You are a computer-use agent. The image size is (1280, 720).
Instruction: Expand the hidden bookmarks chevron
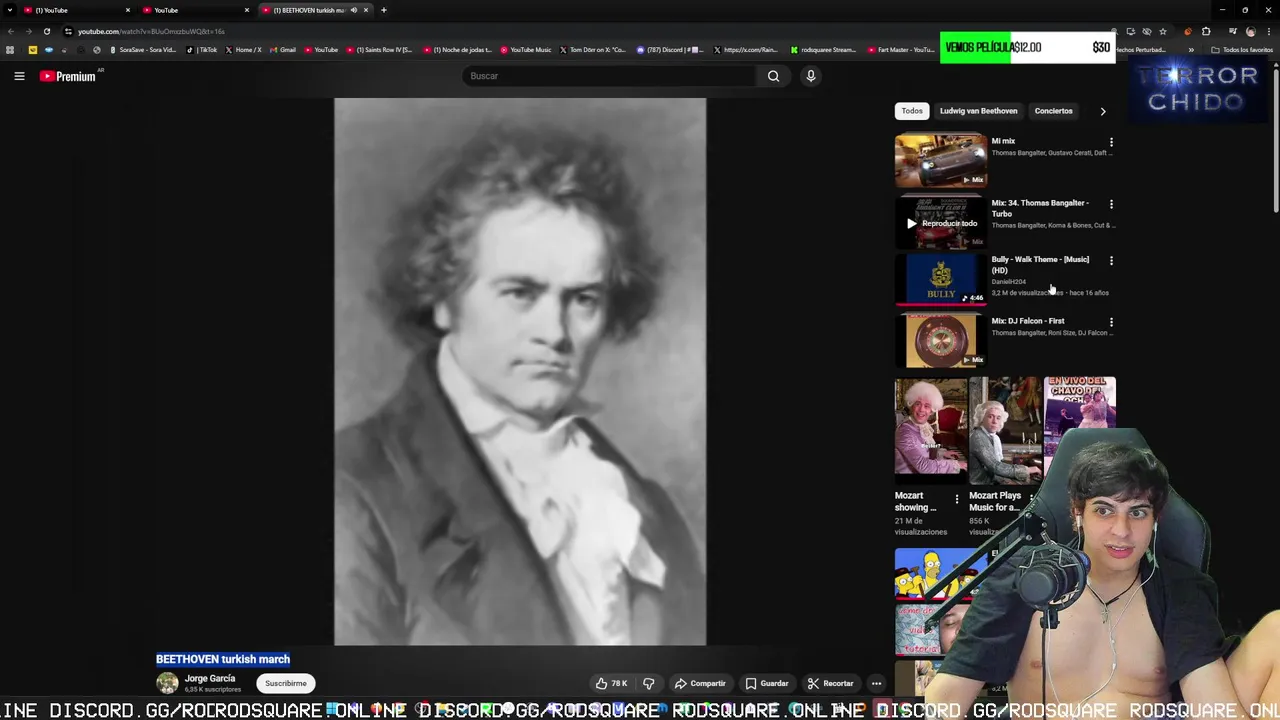point(1190,50)
